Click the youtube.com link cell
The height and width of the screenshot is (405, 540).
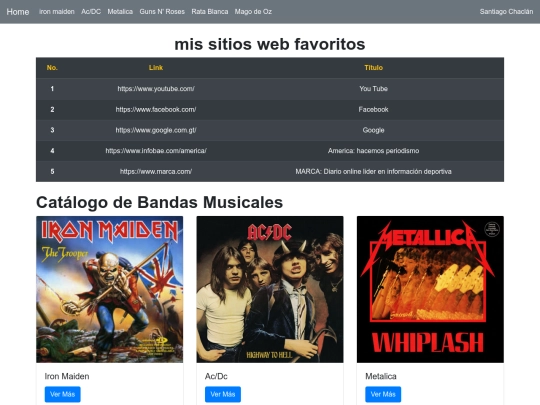[156, 89]
